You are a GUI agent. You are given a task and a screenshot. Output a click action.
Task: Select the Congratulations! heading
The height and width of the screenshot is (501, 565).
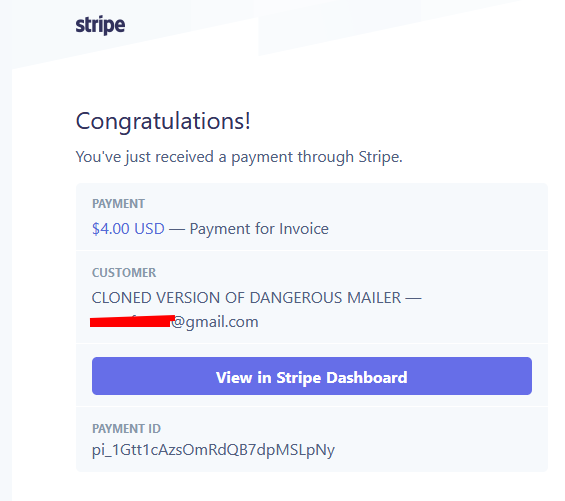pos(163,121)
